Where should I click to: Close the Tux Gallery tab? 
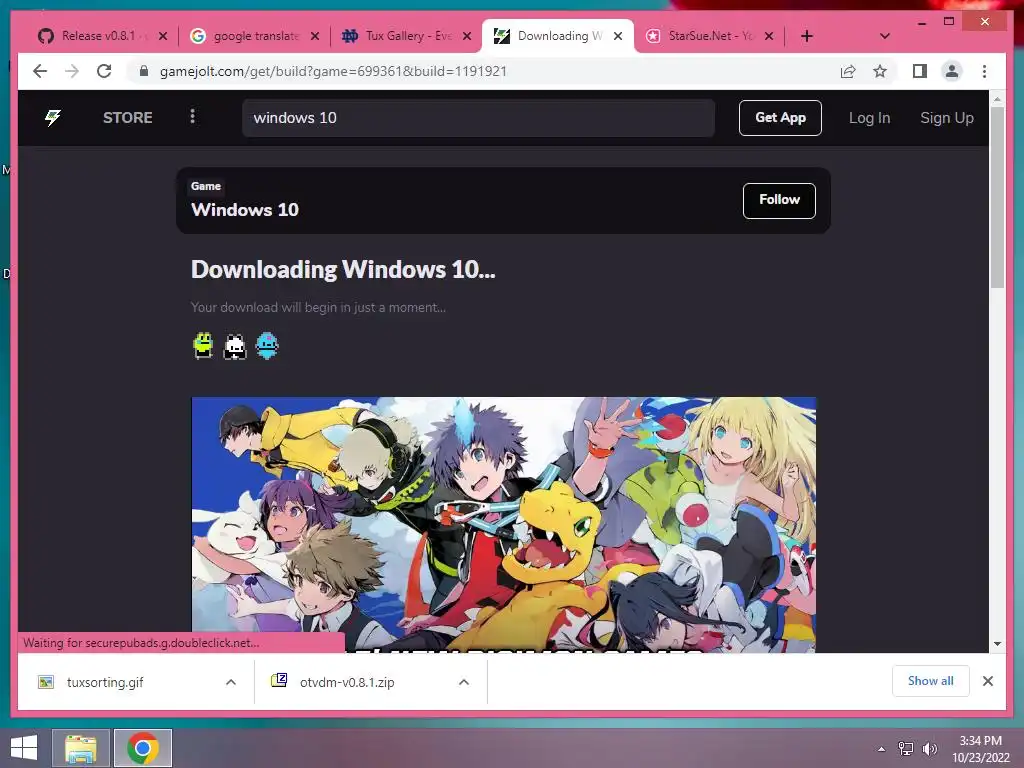(x=466, y=36)
